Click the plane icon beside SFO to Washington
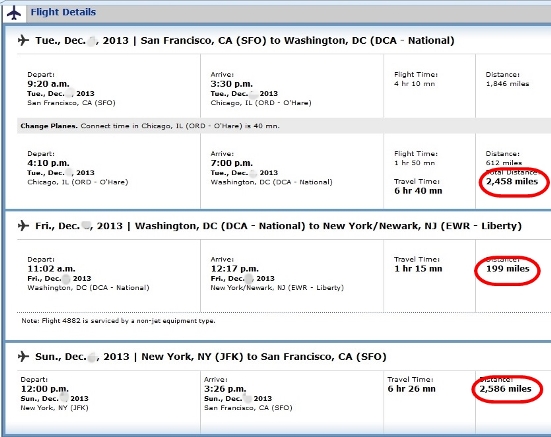 [x=23, y=40]
